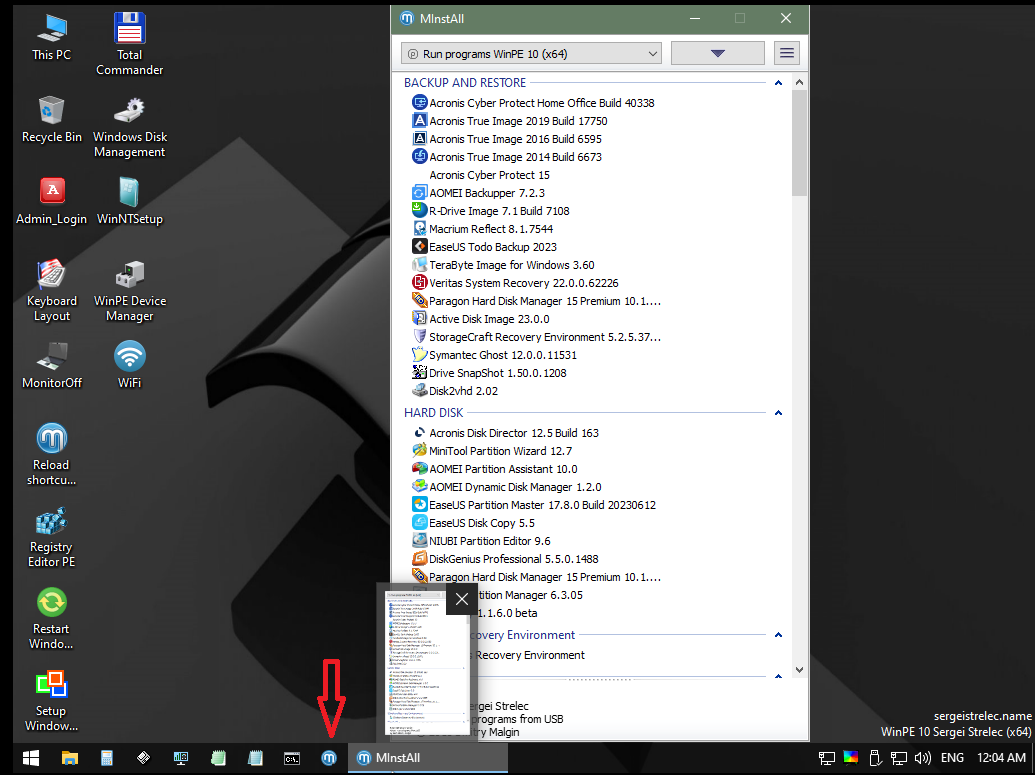Select DiskGenius Professional 5.5.0.1488
This screenshot has width=1035, height=775.
(506, 558)
